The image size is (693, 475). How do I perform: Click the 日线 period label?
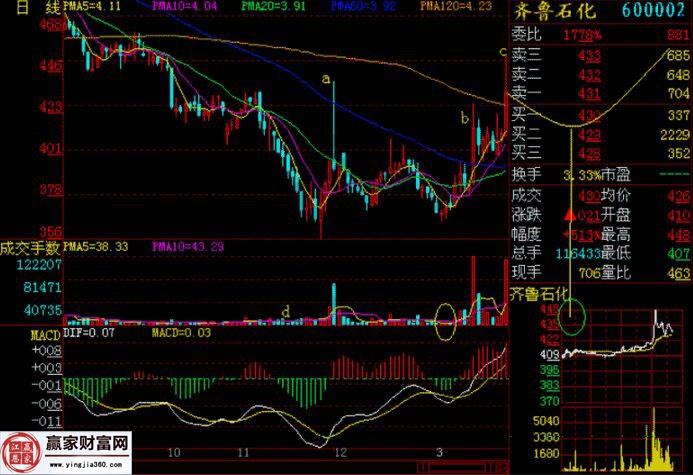29,8
